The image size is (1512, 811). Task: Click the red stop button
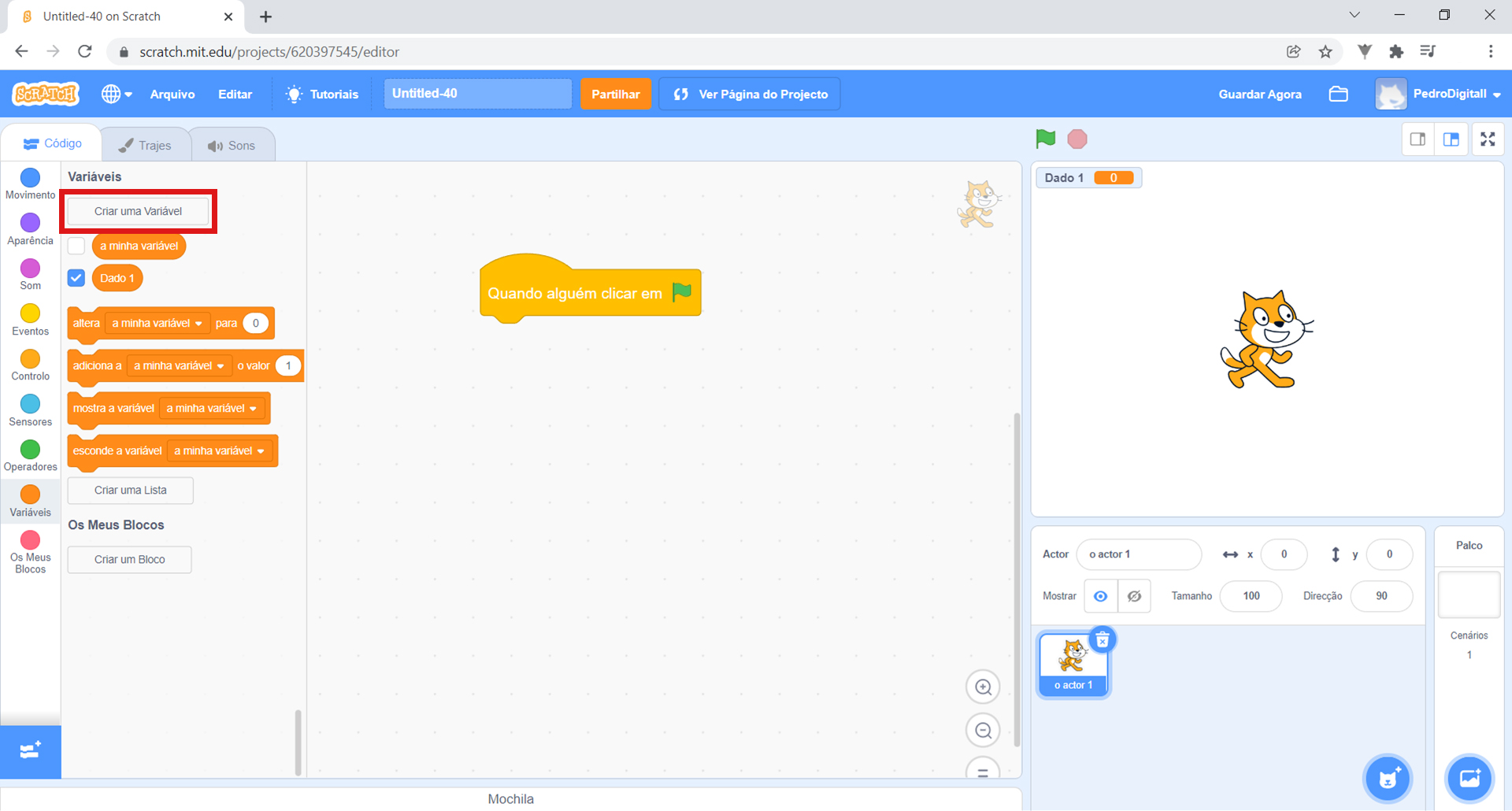point(1077,139)
